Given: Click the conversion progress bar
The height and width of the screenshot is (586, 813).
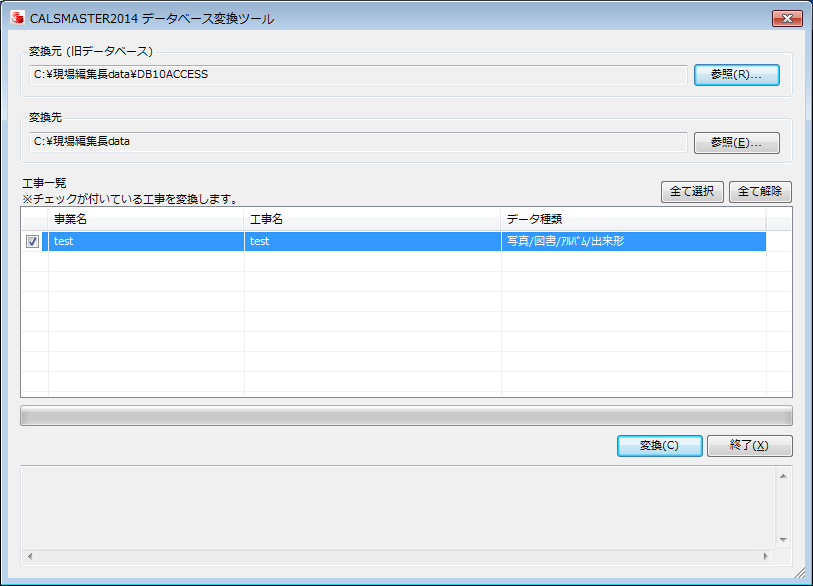Looking at the screenshot, I should coord(406,416).
